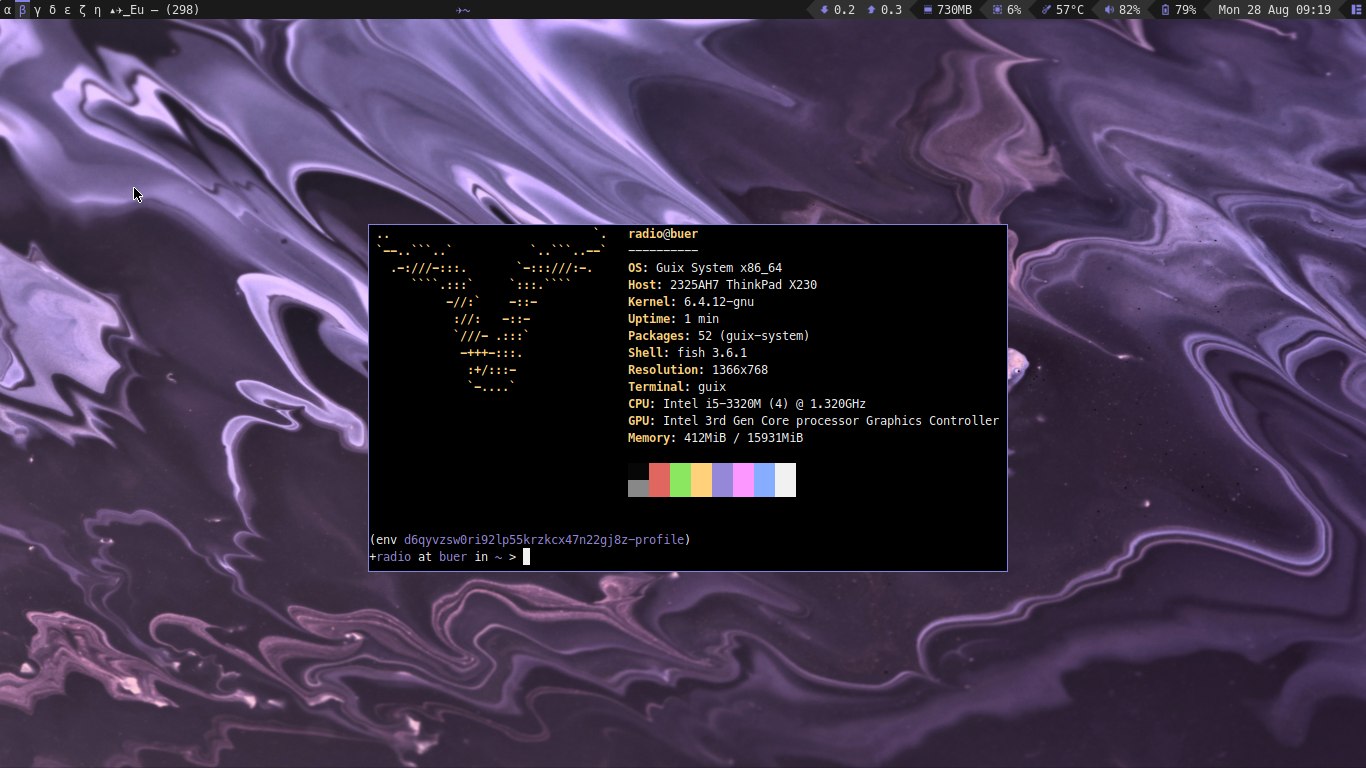Click the volume speaker icon
This screenshot has width=1366, height=768.
(1109, 10)
